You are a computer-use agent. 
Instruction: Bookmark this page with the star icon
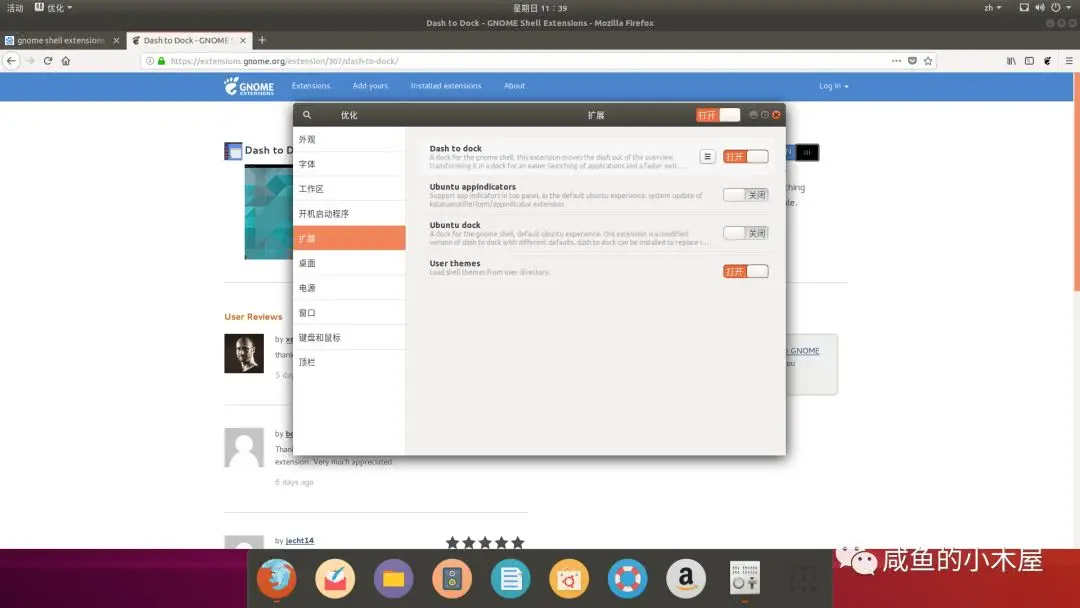(928, 61)
